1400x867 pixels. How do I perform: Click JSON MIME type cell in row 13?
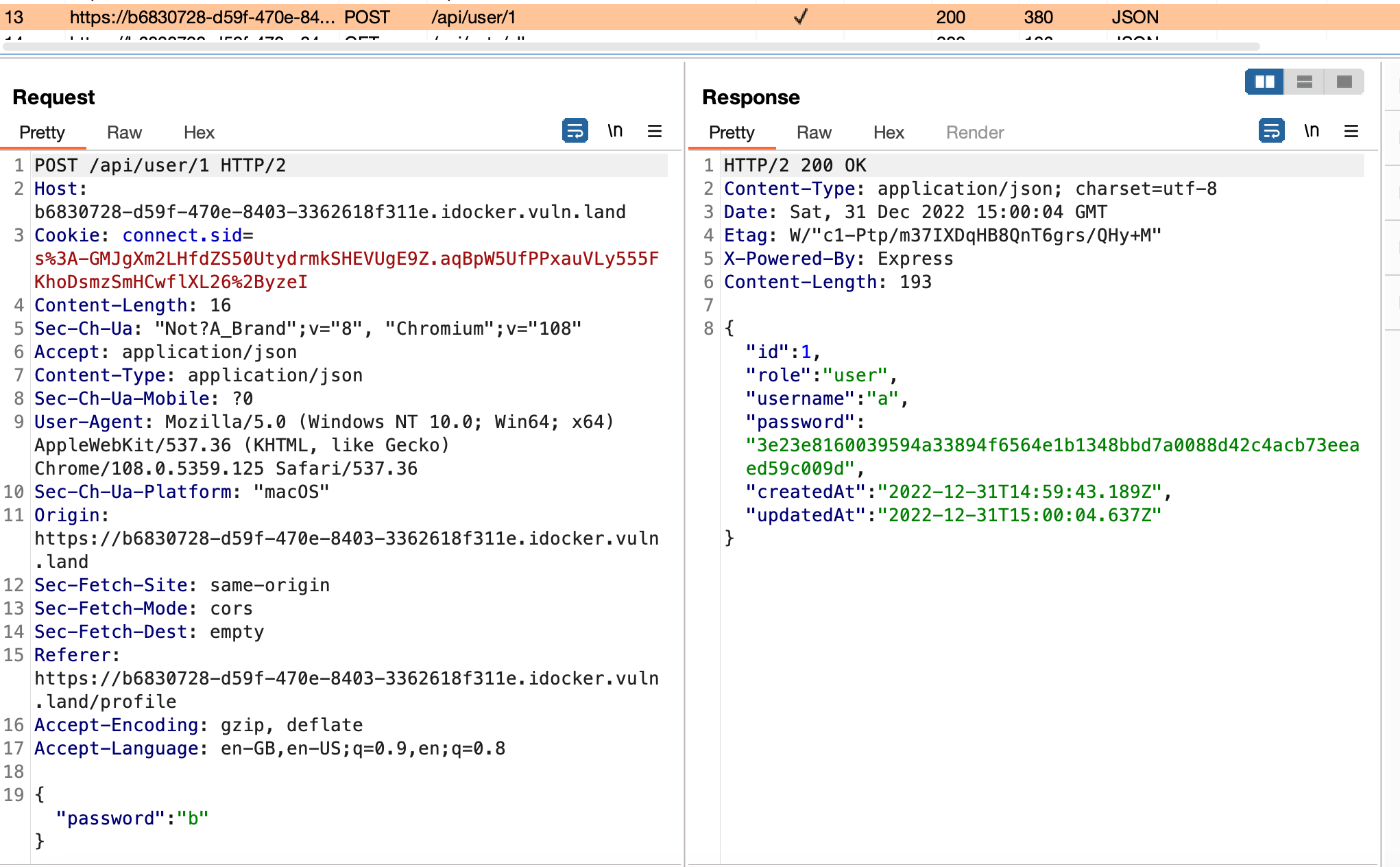[x=1135, y=17]
